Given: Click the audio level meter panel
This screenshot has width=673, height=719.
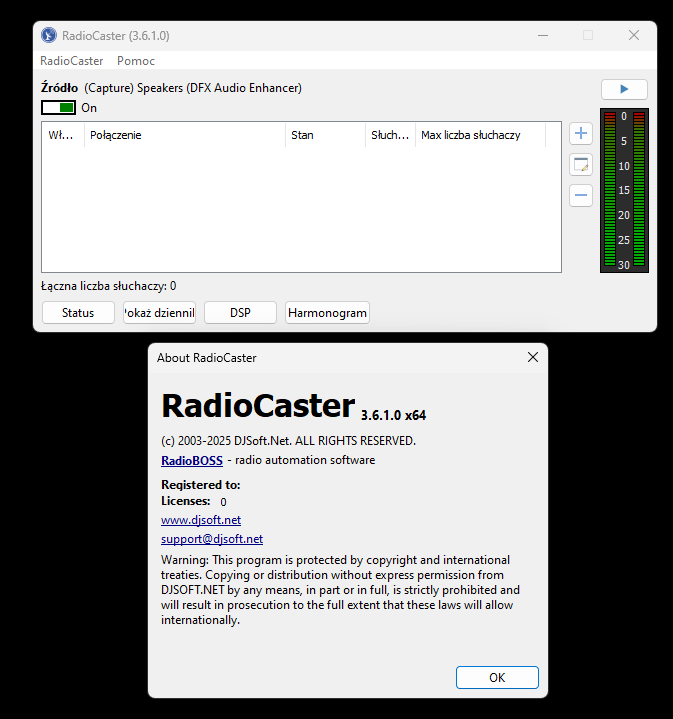Looking at the screenshot, I should [x=624, y=190].
